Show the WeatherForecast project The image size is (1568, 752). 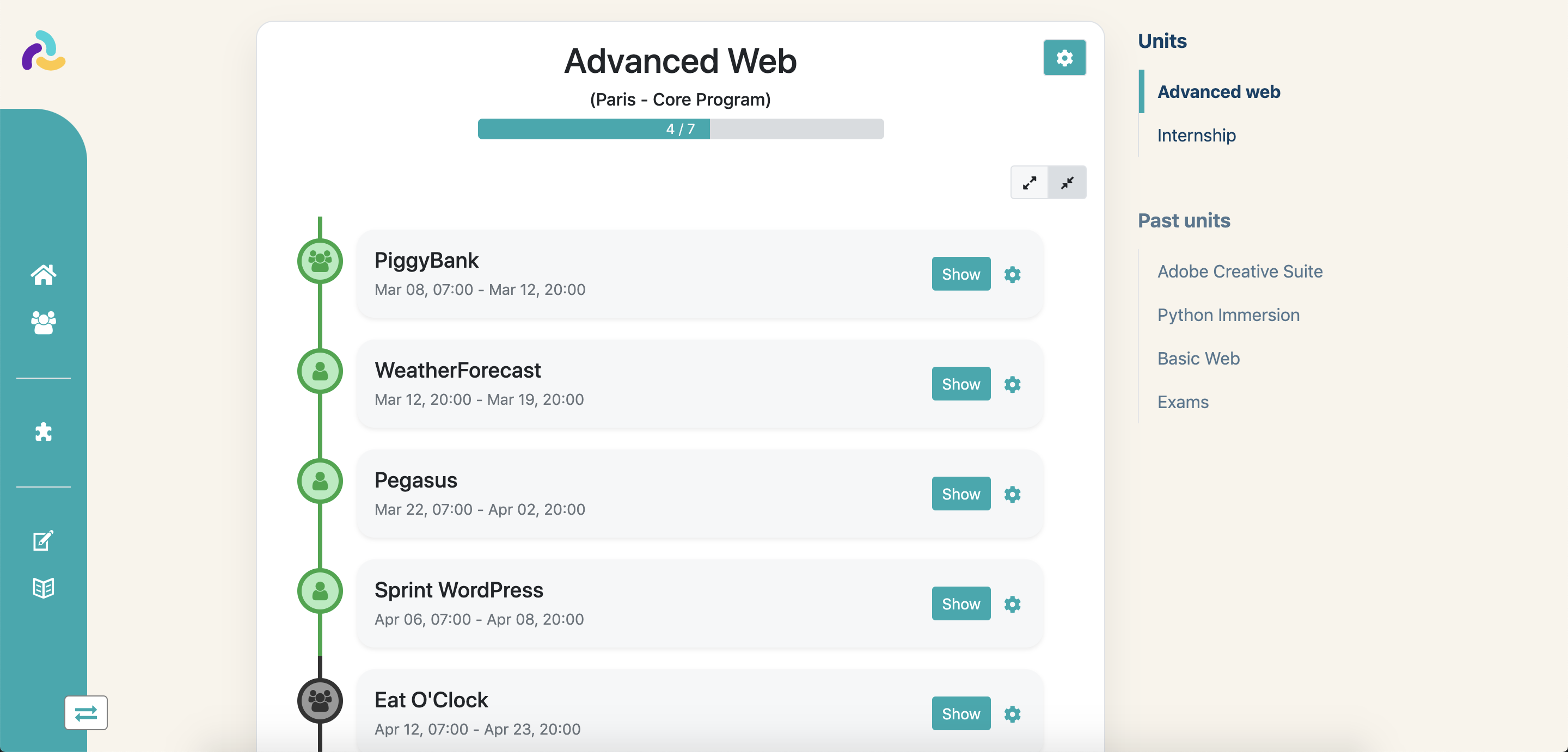click(x=961, y=384)
